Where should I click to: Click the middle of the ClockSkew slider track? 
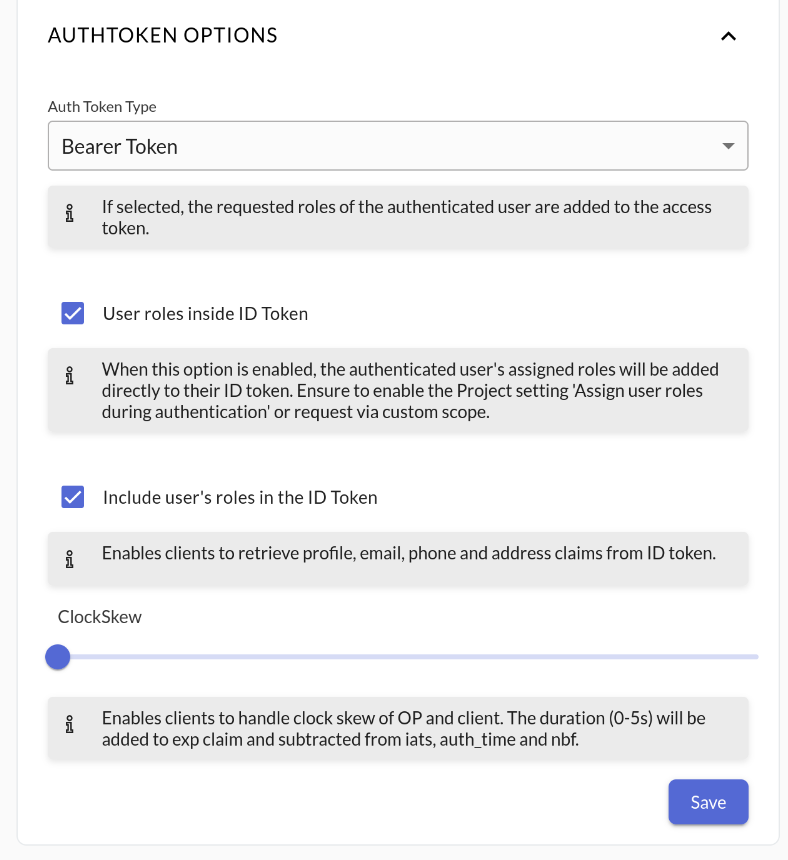[408, 657]
